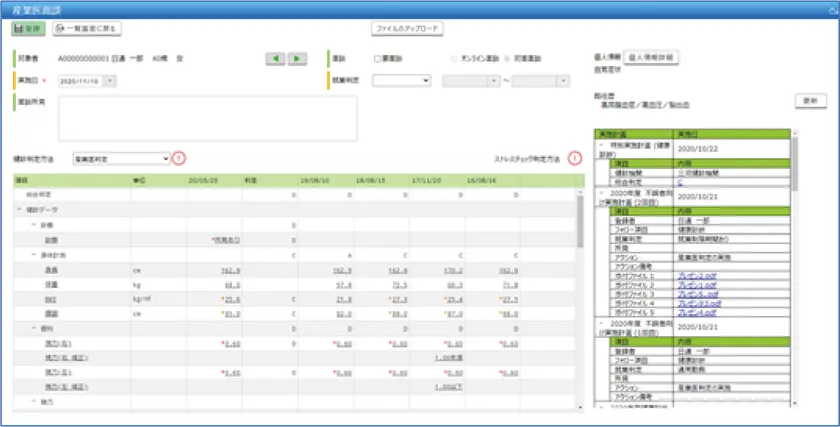This screenshot has width=840, height=427.
Task: Open the 就業判定 dropdown
Action: 401,80
